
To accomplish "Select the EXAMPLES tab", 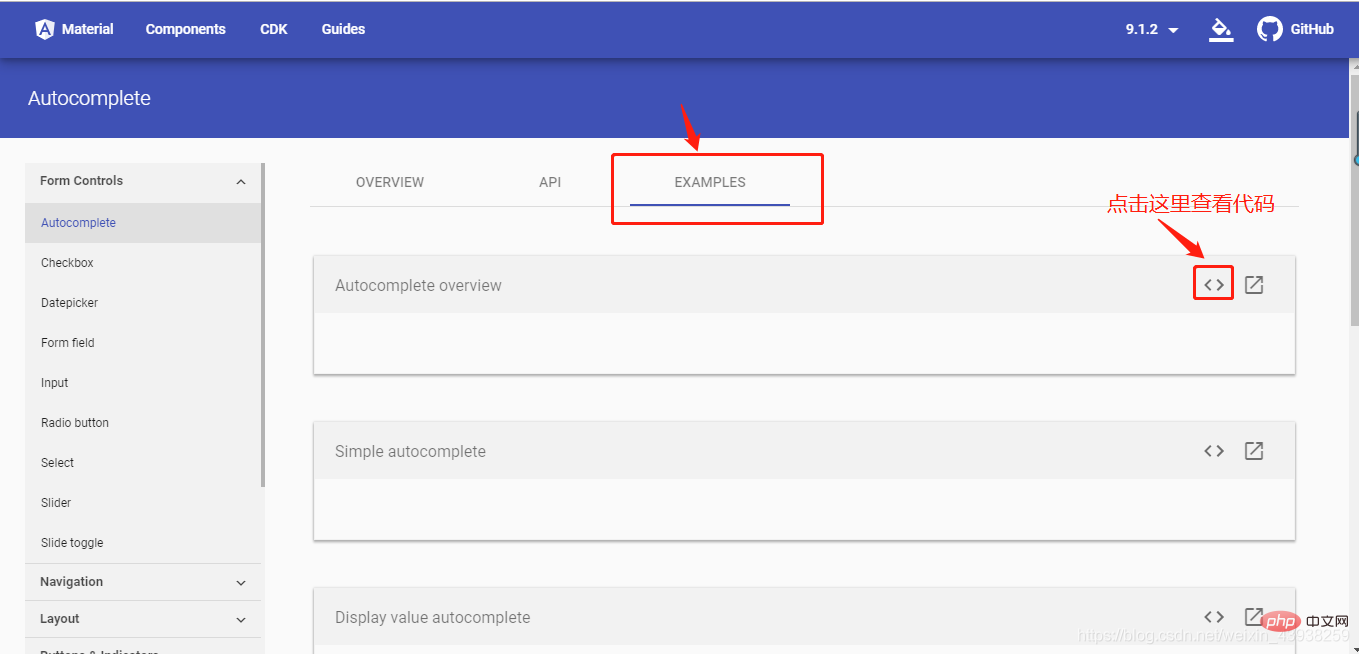I will pyautogui.click(x=710, y=182).
